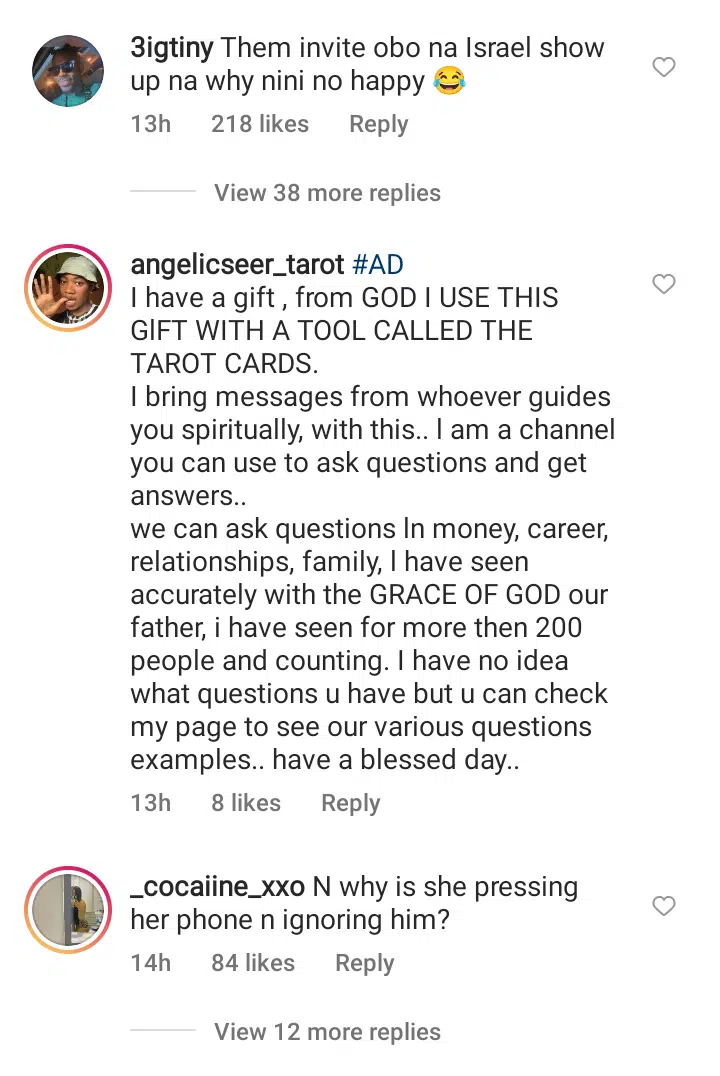Open the 3igtiny username link
This screenshot has height=1076, width=720.
tap(171, 47)
